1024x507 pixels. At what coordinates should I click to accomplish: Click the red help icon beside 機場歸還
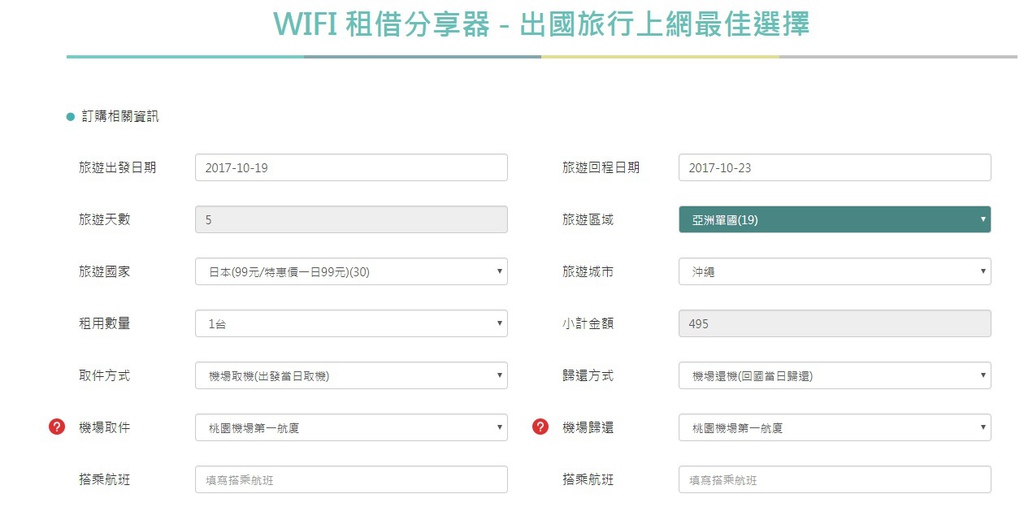pyautogui.click(x=540, y=427)
